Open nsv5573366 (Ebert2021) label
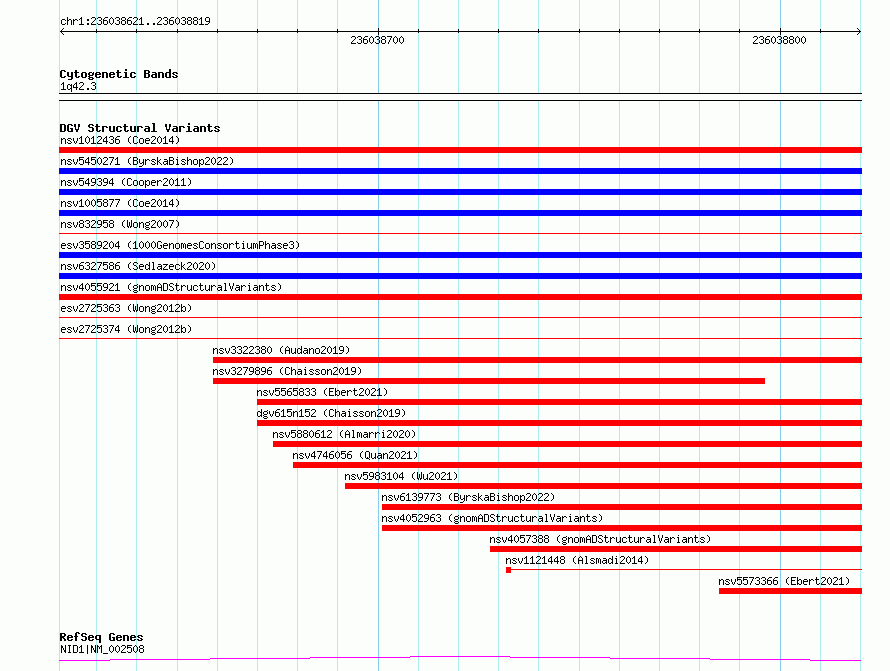Screen dimensions: 890x671 click(x=784, y=581)
